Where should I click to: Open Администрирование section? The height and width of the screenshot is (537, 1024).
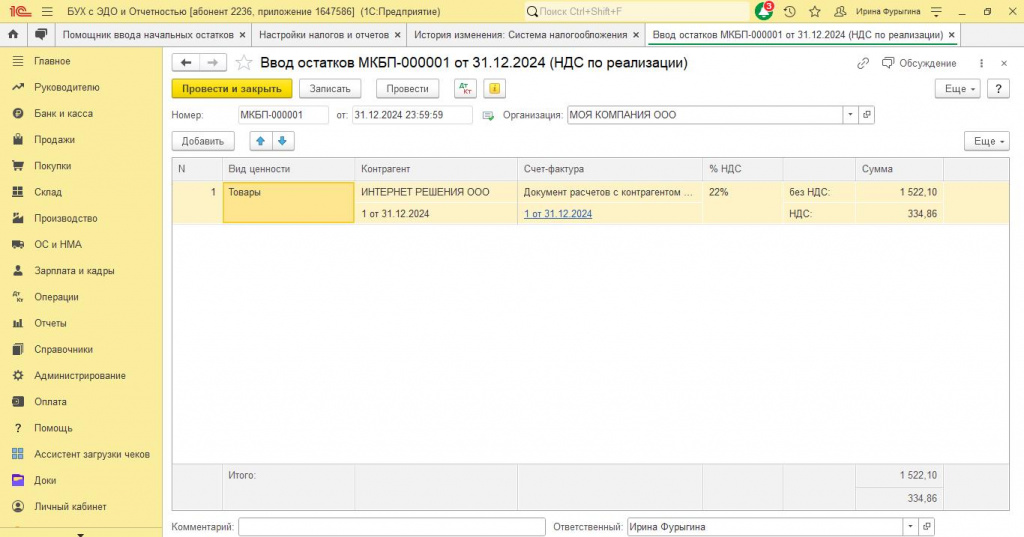80,376
